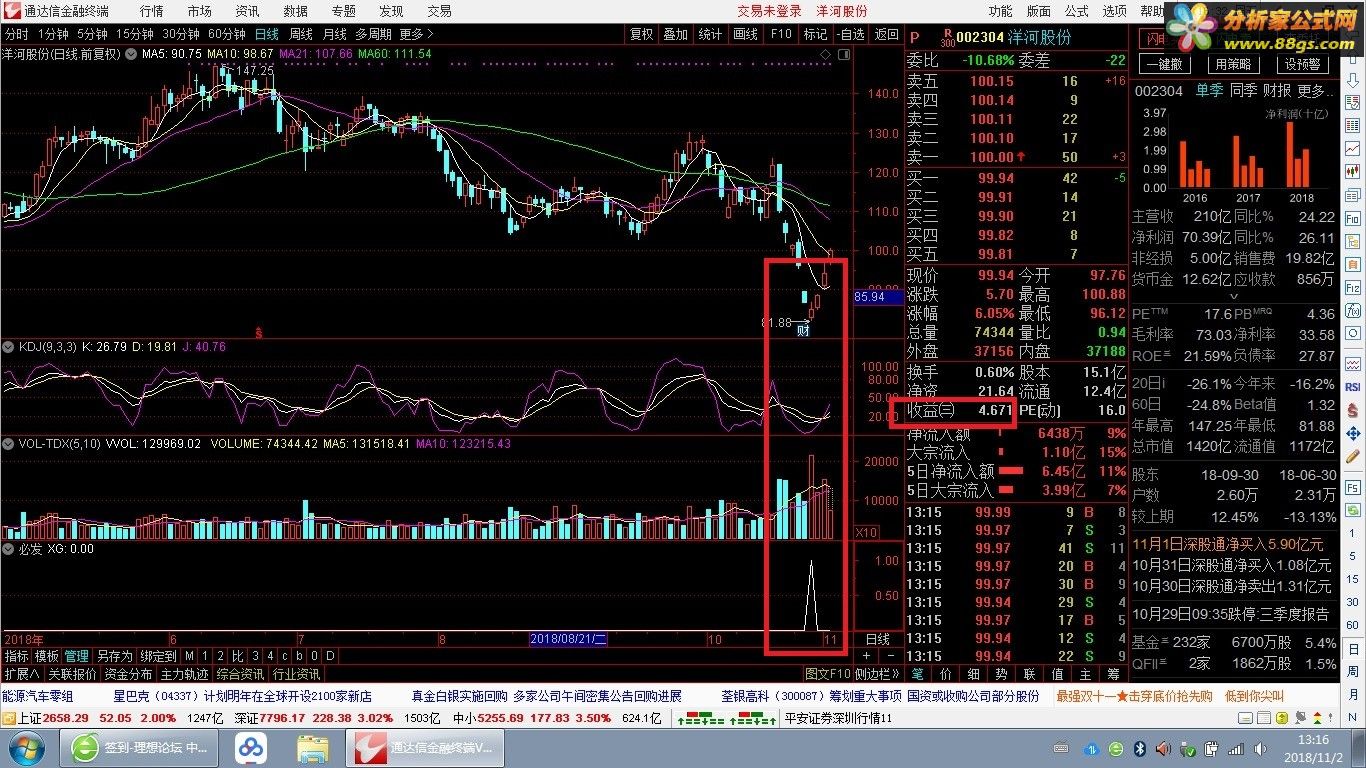Viewport: 1366px width, 768px height.
Task: Toggle the 画线 drawing-line button
Action: tap(746, 34)
